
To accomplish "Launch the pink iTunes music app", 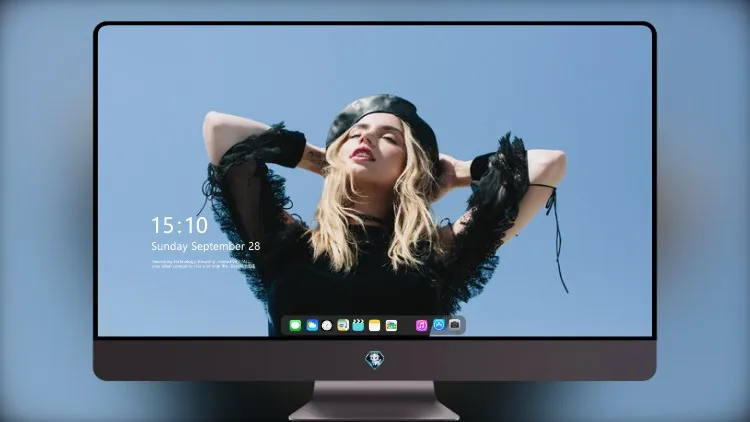I will 421,325.
